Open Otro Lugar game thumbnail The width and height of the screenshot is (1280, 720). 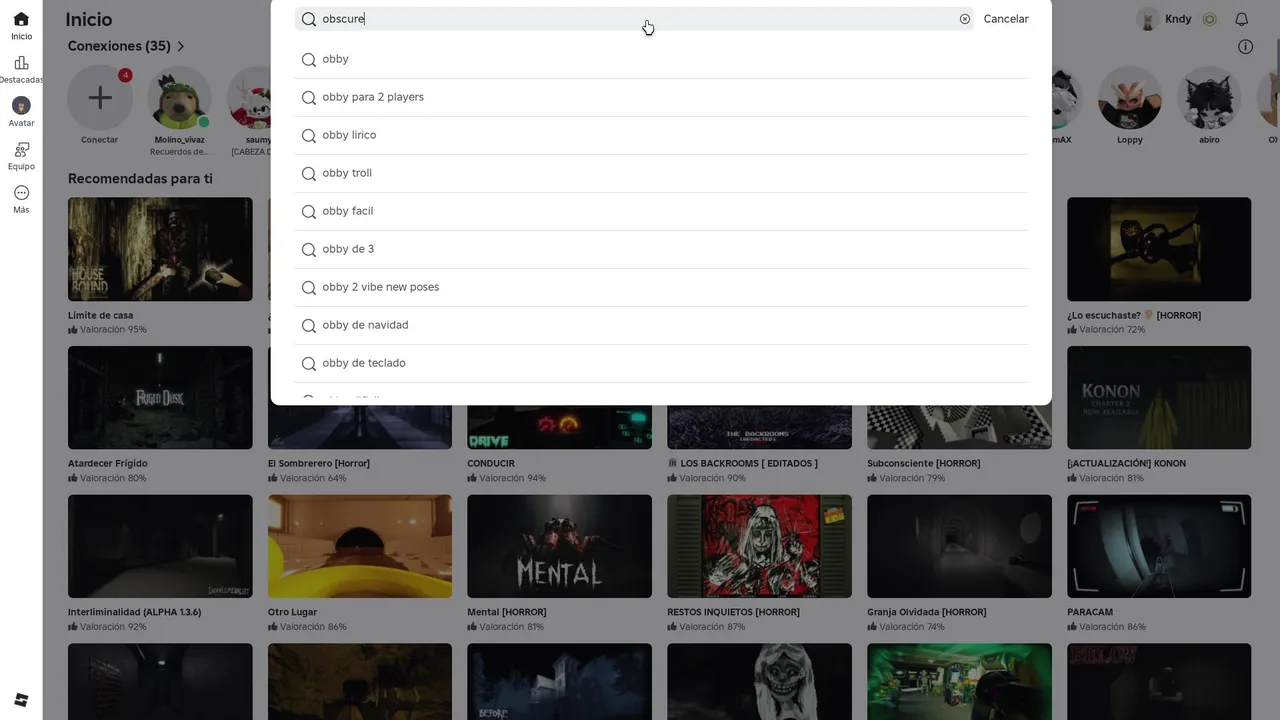click(360, 546)
